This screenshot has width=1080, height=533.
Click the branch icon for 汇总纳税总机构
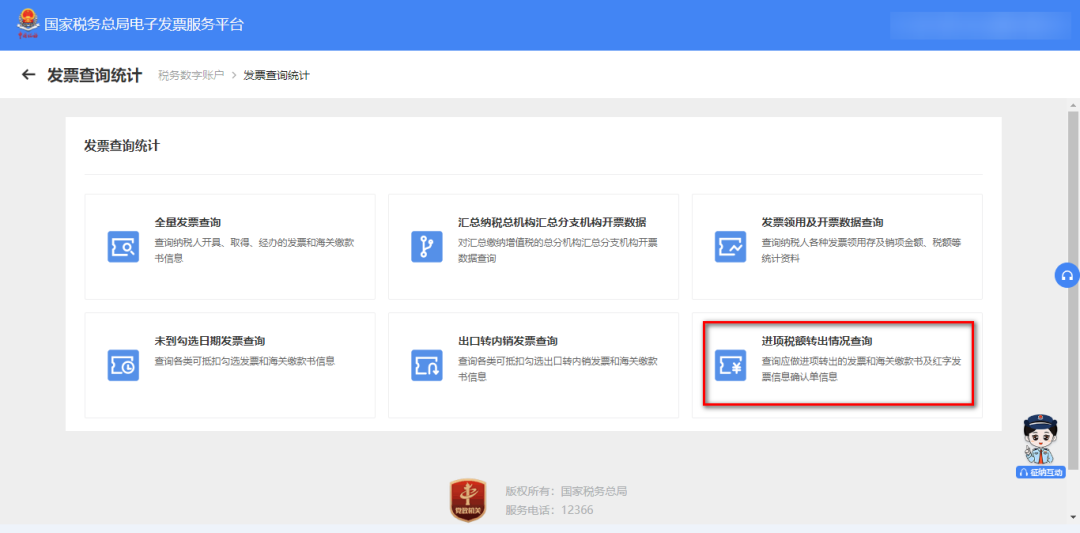[427, 247]
